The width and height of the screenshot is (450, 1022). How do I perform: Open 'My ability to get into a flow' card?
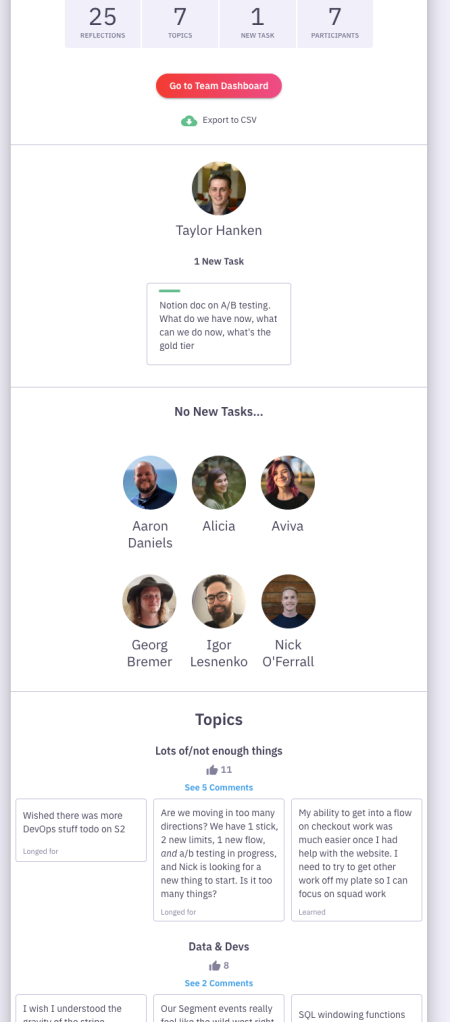coord(357,860)
